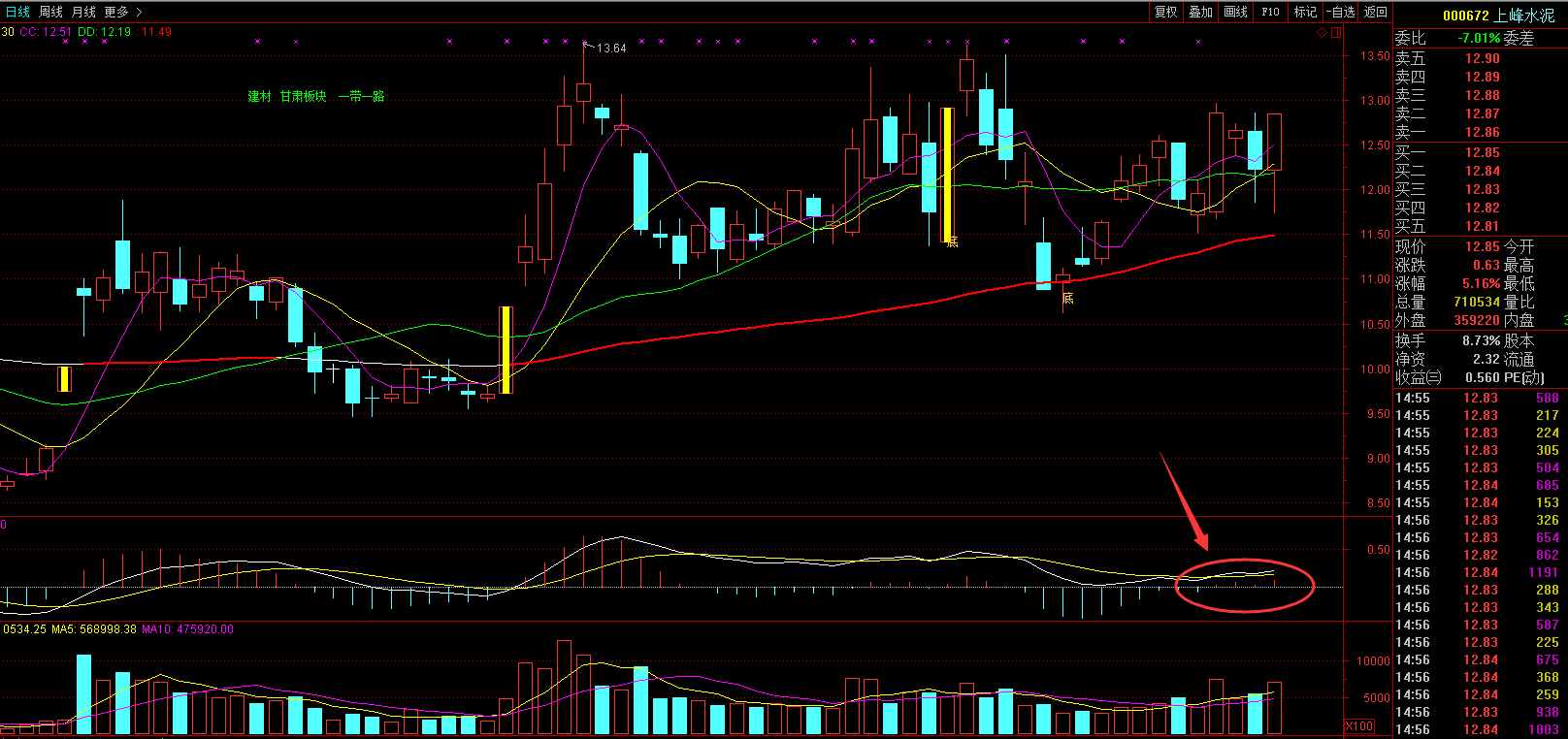This screenshot has height=739, width=1568.
Task: Click the 10.00 price axis label
Action: 1375,369
